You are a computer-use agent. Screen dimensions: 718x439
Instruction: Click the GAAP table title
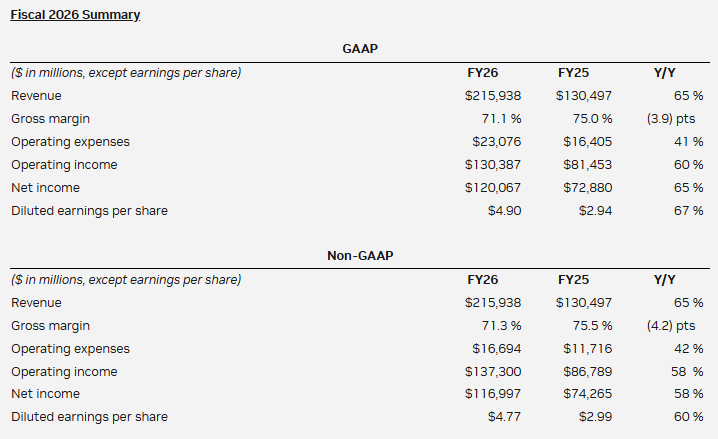click(x=359, y=46)
